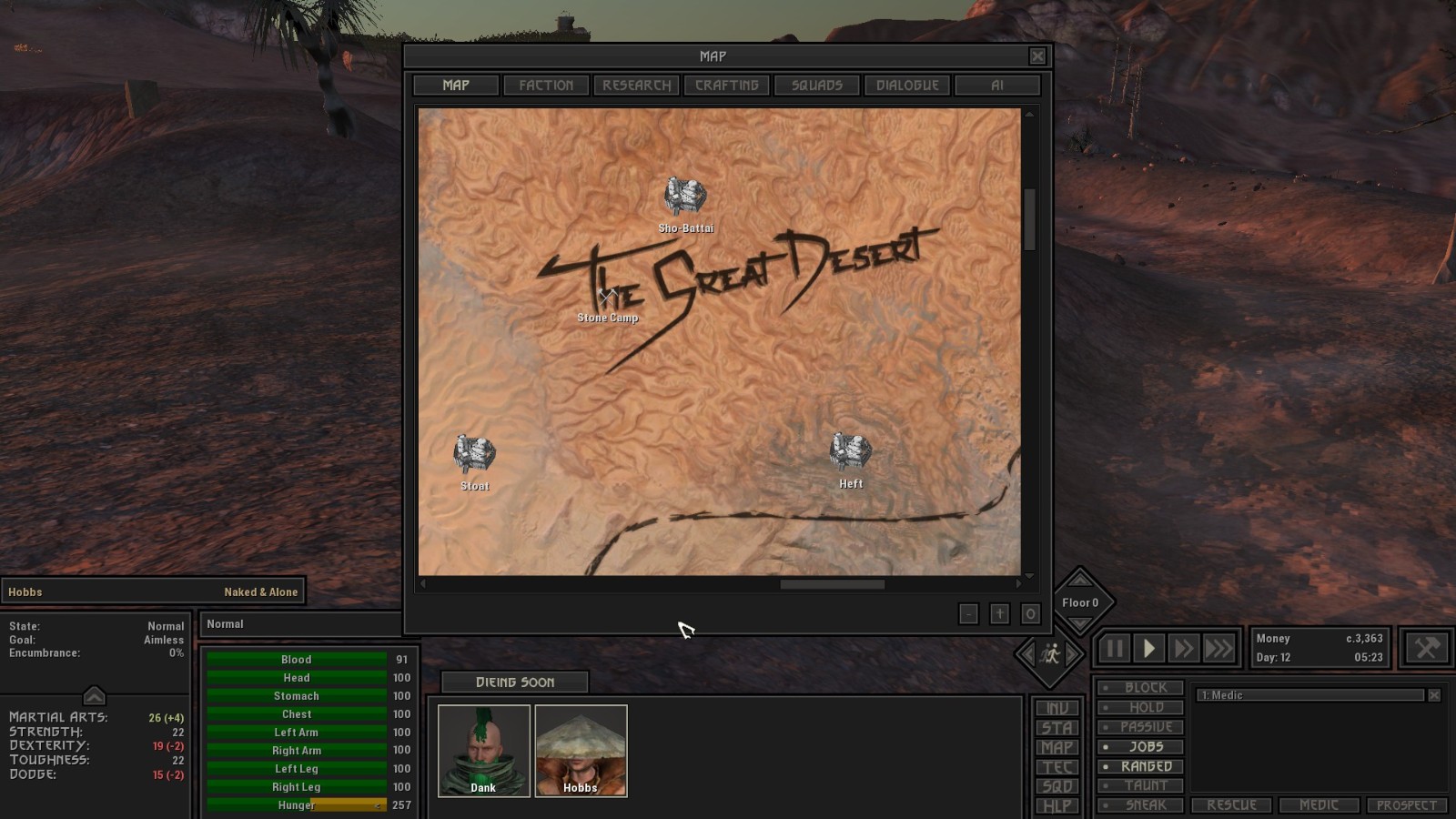Click the map zoom-out minus button
The height and width of the screenshot is (819, 1456).
pos(968,614)
